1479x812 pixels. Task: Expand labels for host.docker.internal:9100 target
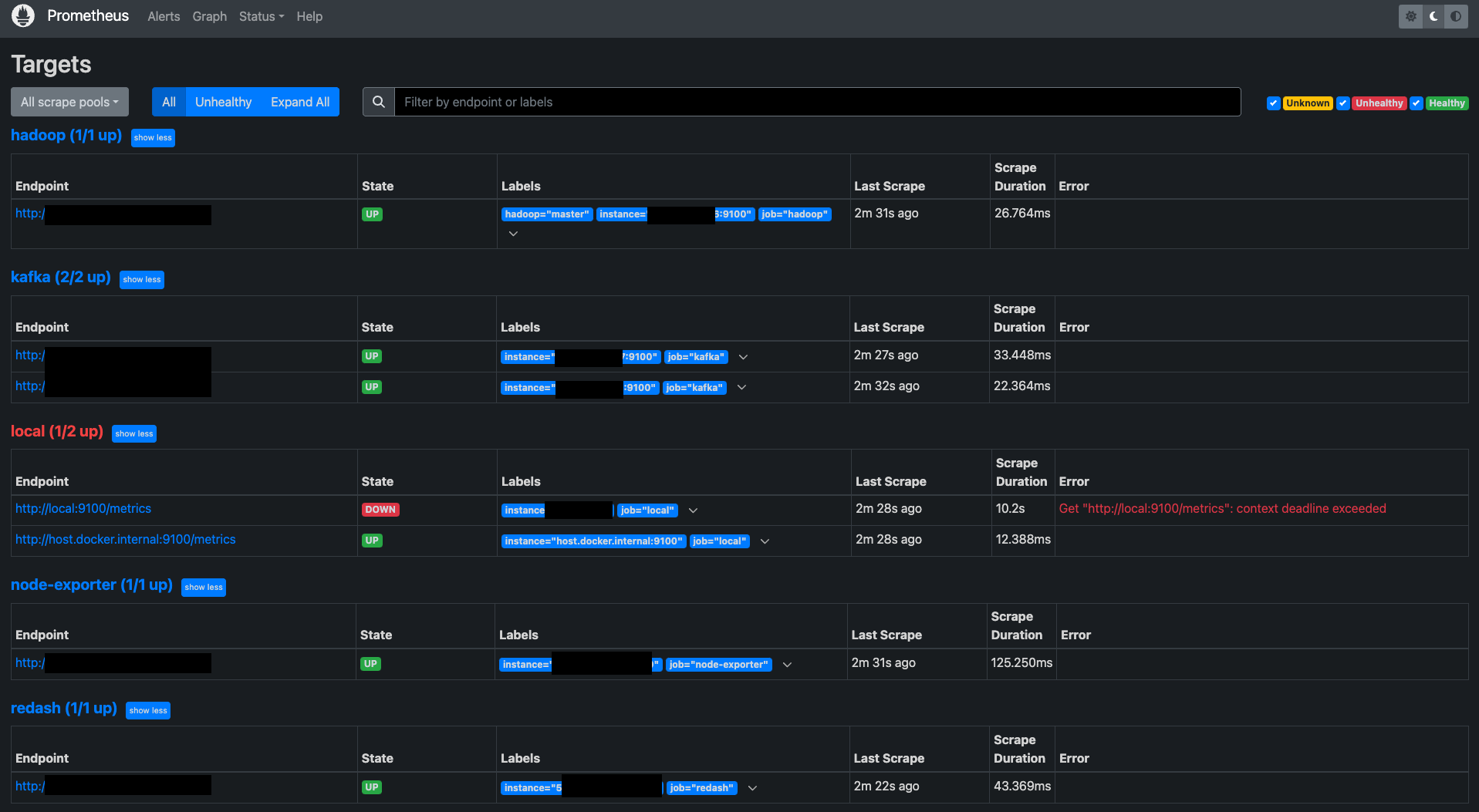pyautogui.click(x=765, y=541)
